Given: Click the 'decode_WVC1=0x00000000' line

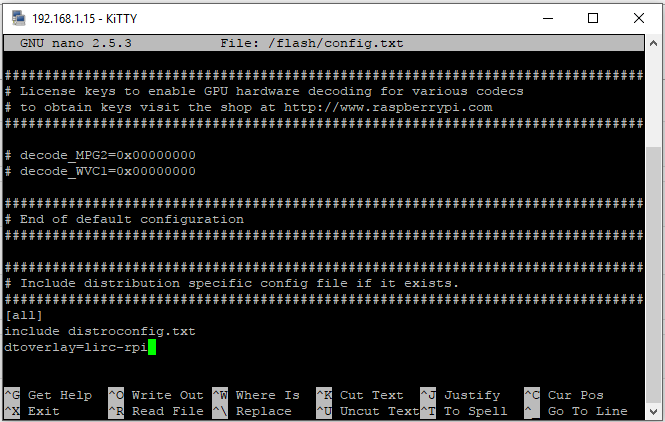Looking at the screenshot, I should tap(101, 171).
